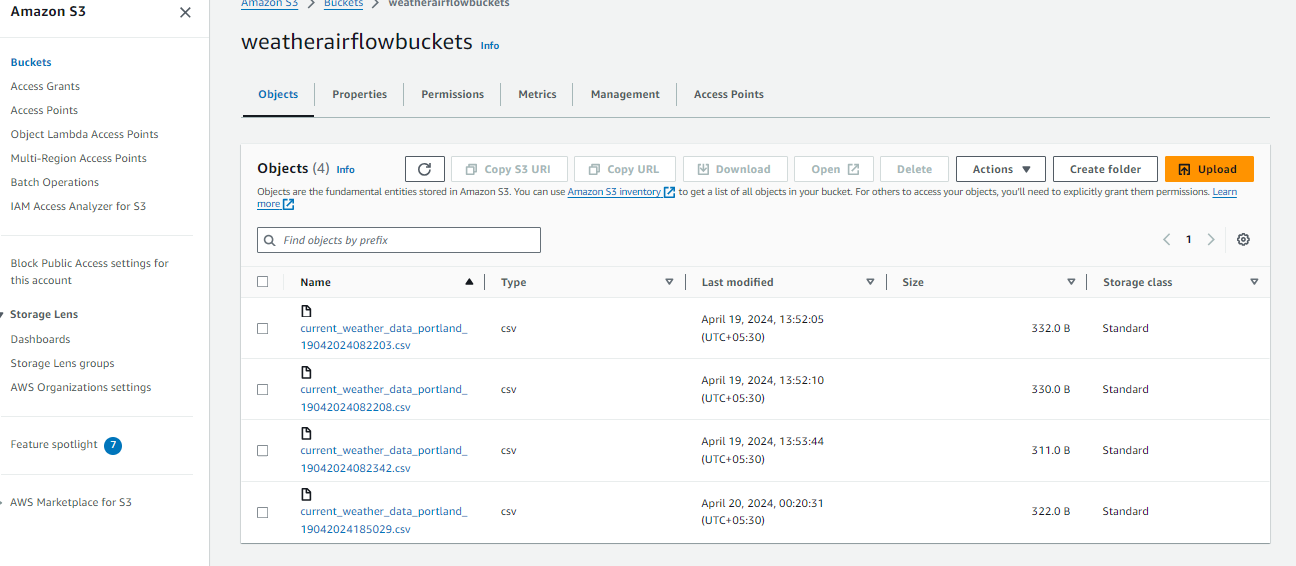This screenshot has height=566, width=1296.
Task: Click Feature spotlight badge showing 7
Action: (113, 445)
